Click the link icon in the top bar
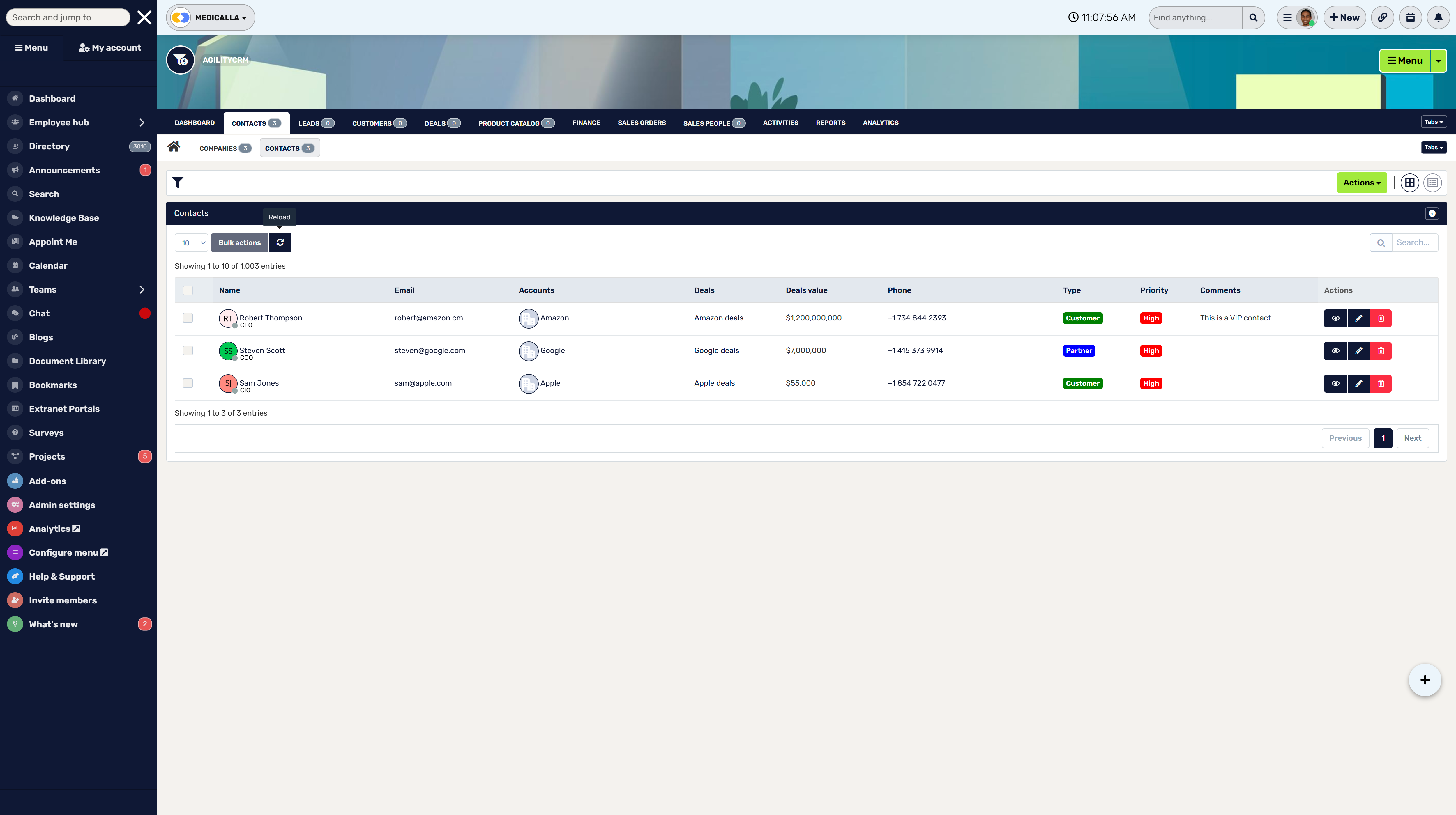 coord(1383,17)
